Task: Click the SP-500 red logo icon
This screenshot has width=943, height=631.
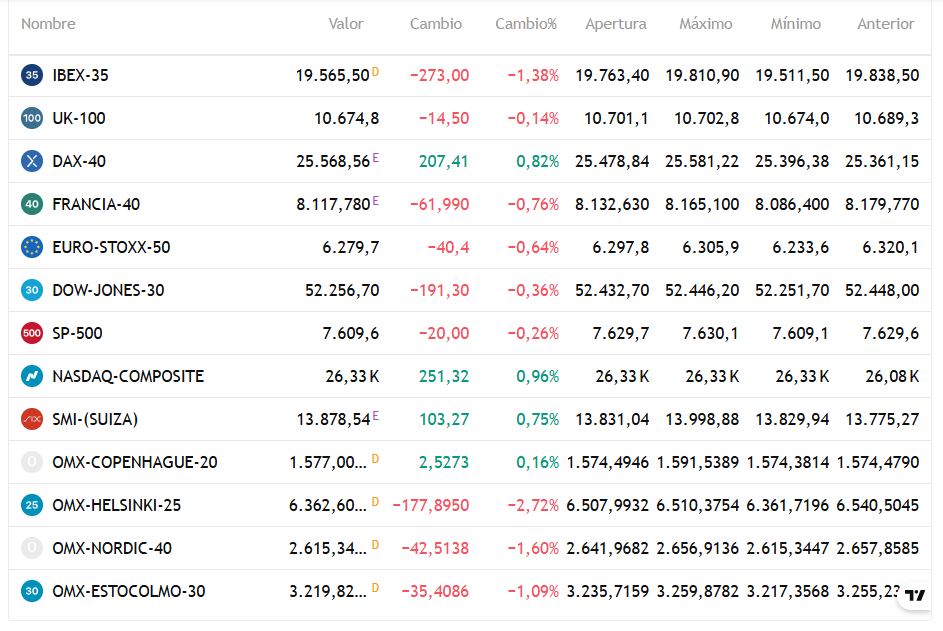Action: click(32, 333)
